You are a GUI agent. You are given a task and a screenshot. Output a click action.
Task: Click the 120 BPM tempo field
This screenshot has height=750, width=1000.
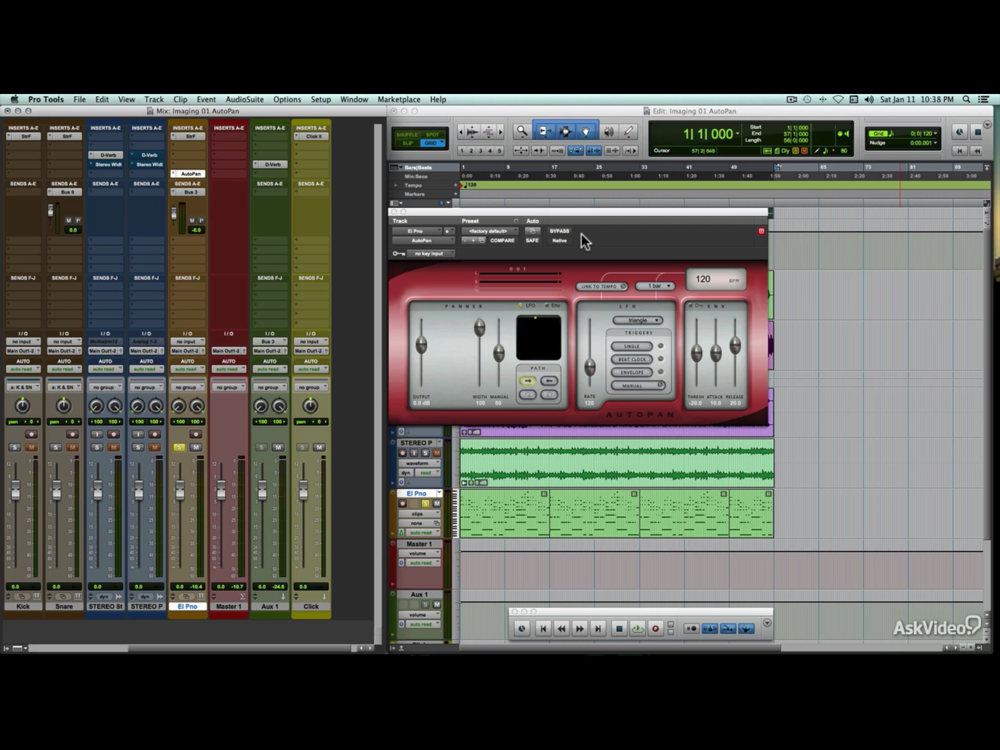point(715,279)
